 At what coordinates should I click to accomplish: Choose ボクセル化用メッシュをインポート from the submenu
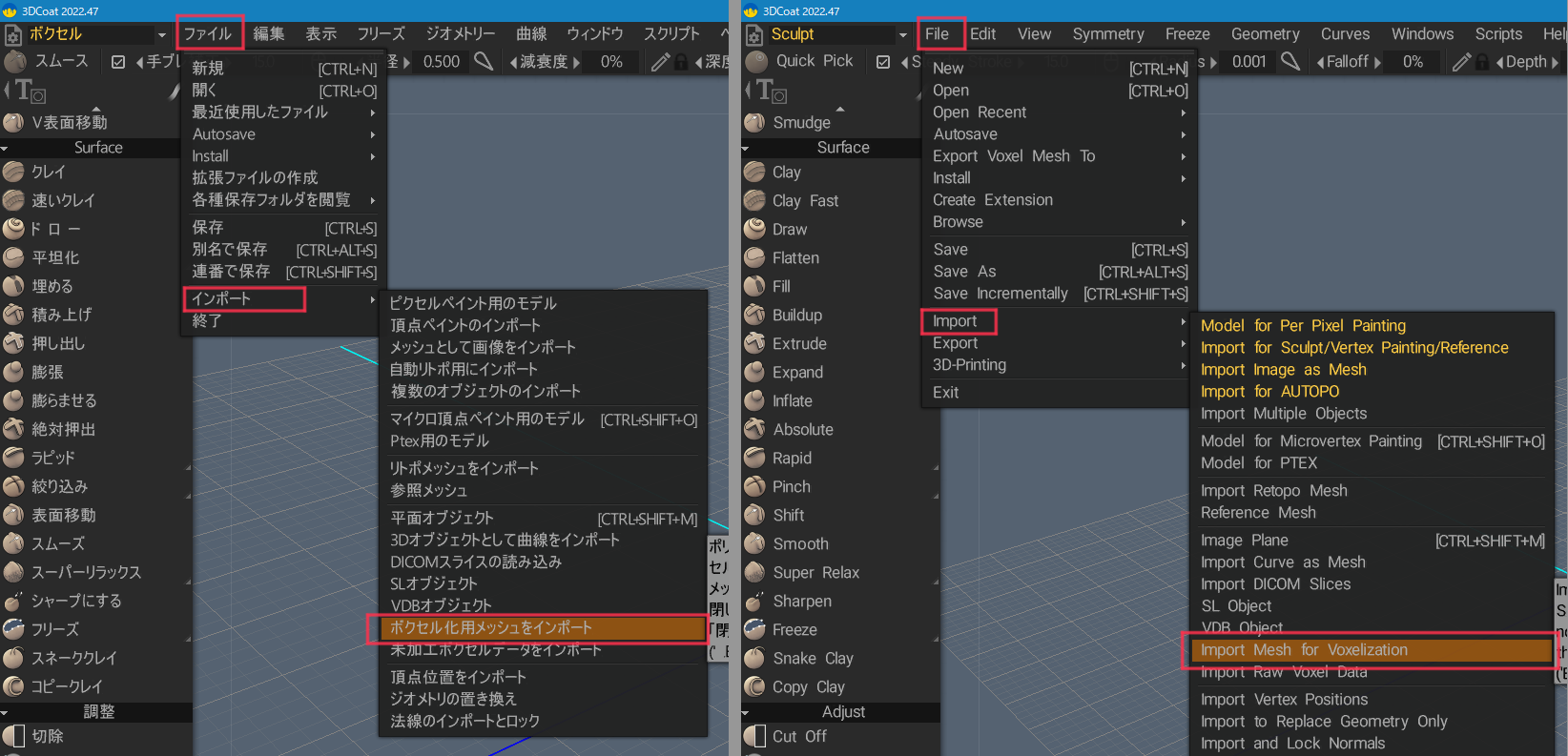tap(544, 627)
